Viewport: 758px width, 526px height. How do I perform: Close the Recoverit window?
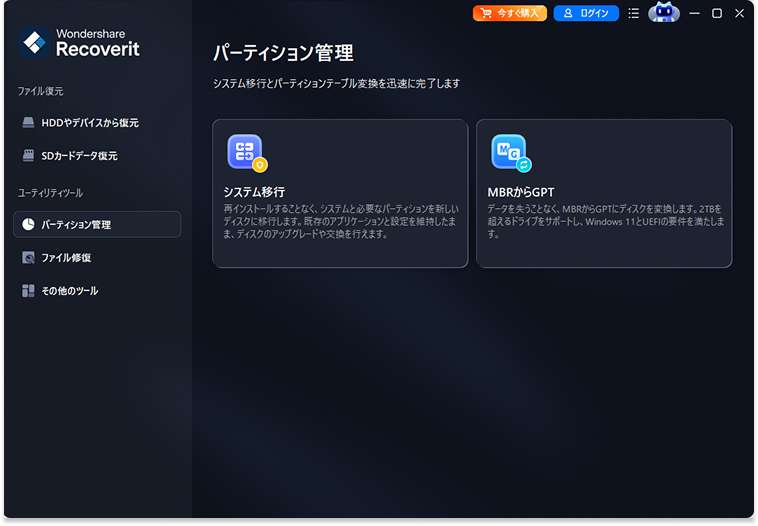739,14
